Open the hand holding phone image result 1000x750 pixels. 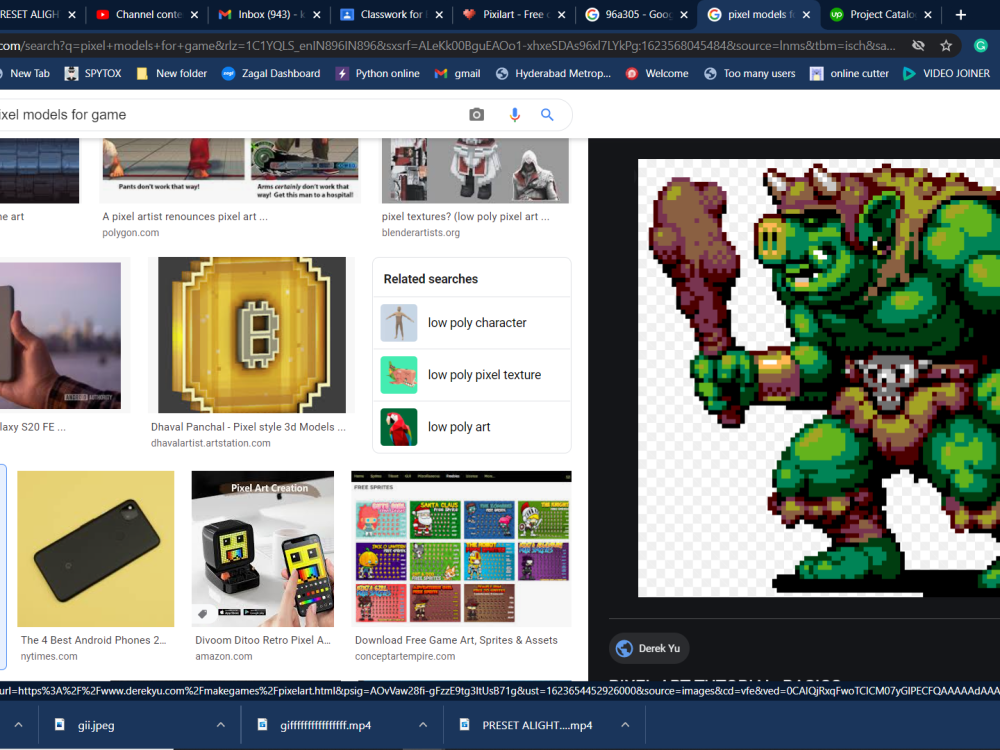61,335
